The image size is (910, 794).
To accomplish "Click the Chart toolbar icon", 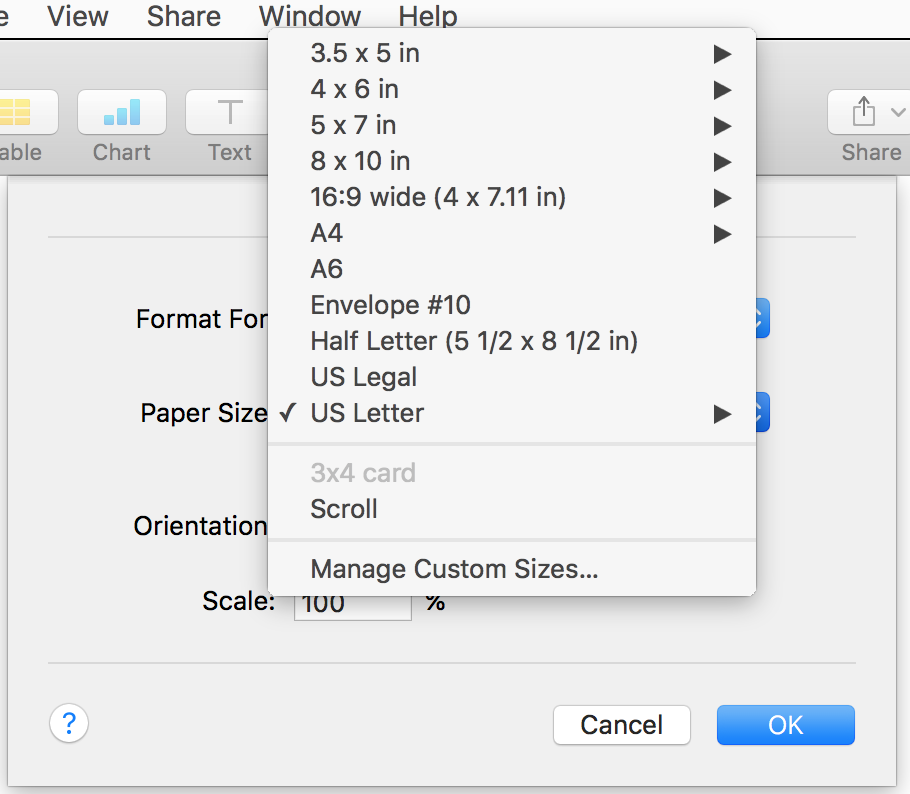I will [122, 113].
